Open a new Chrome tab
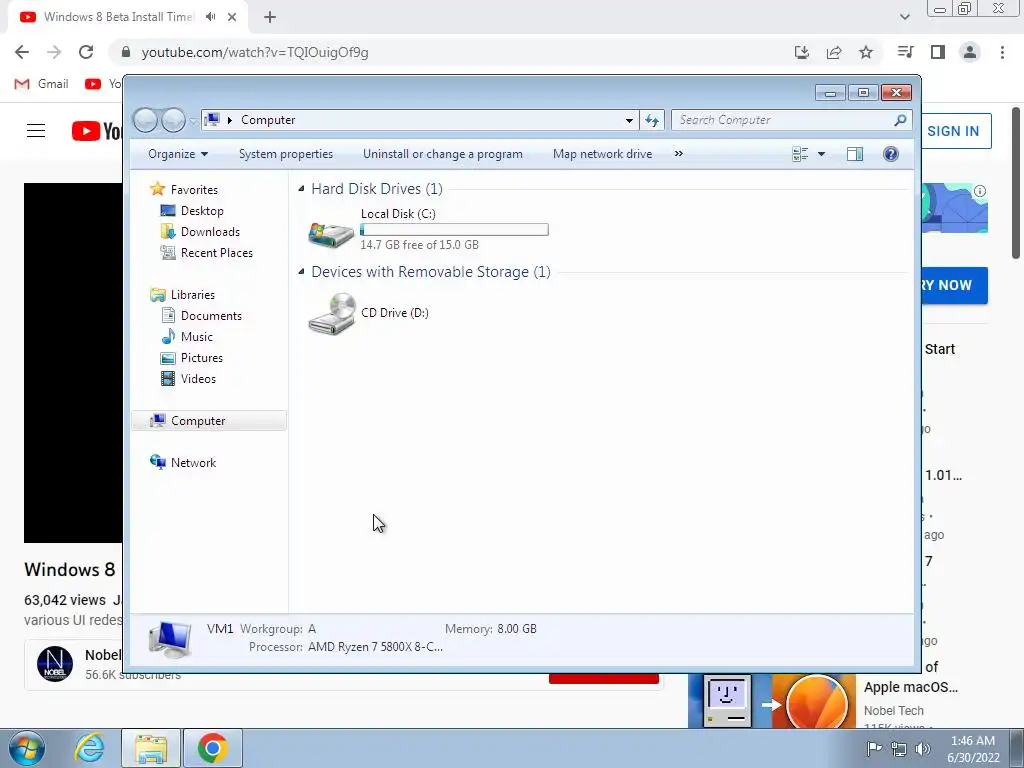This screenshot has width=1024, height=768. coord(270,17)
